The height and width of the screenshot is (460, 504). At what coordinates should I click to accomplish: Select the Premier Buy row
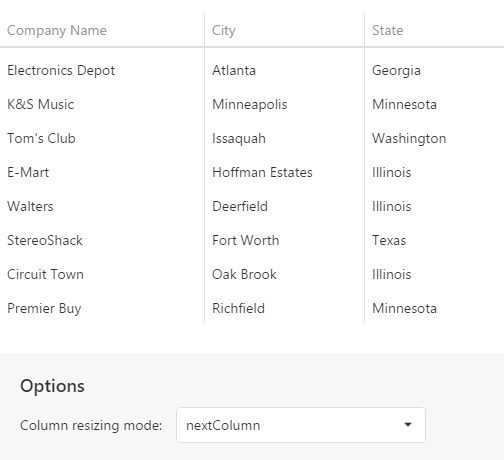coord(252,308)
